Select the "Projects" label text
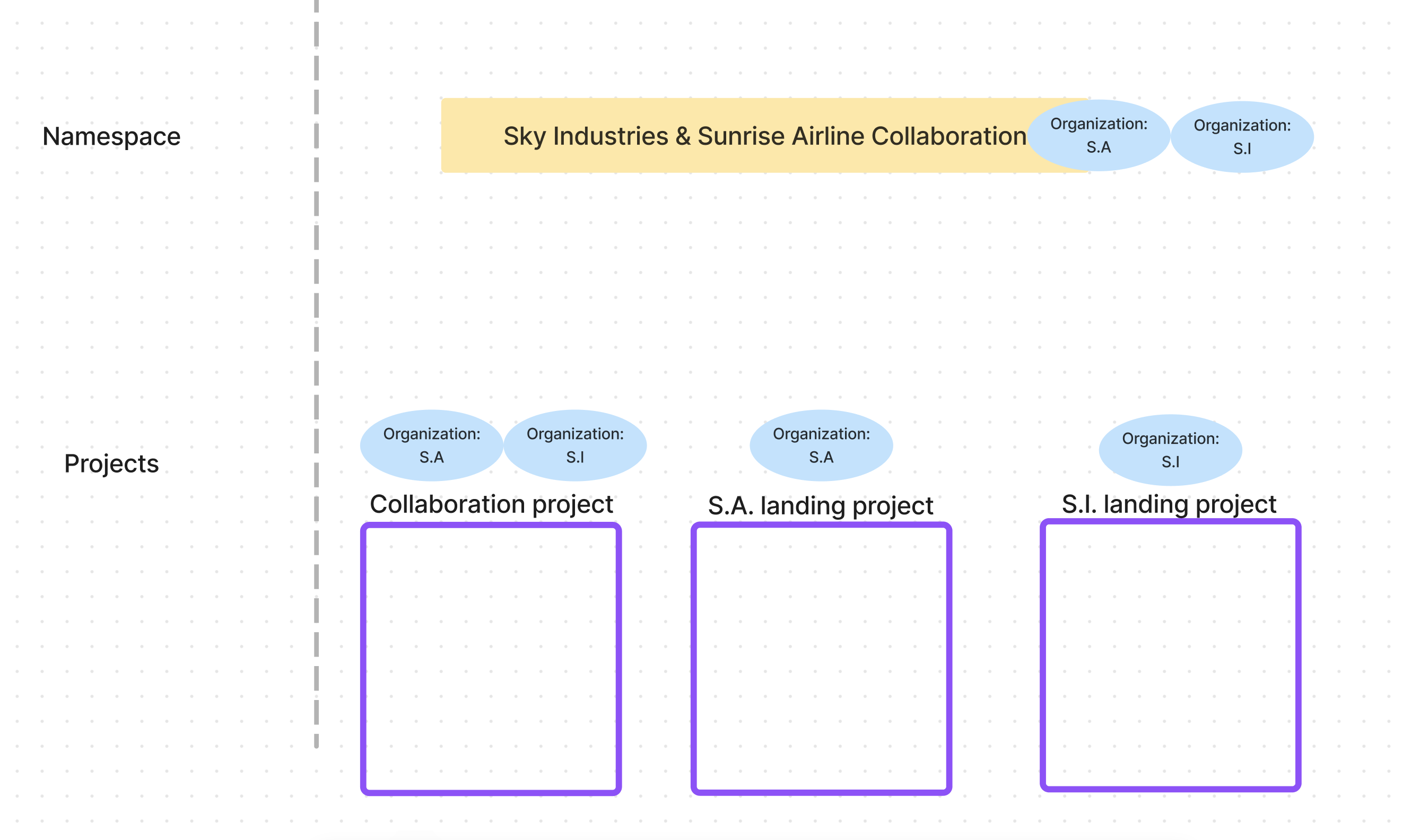 click(111, 463)
